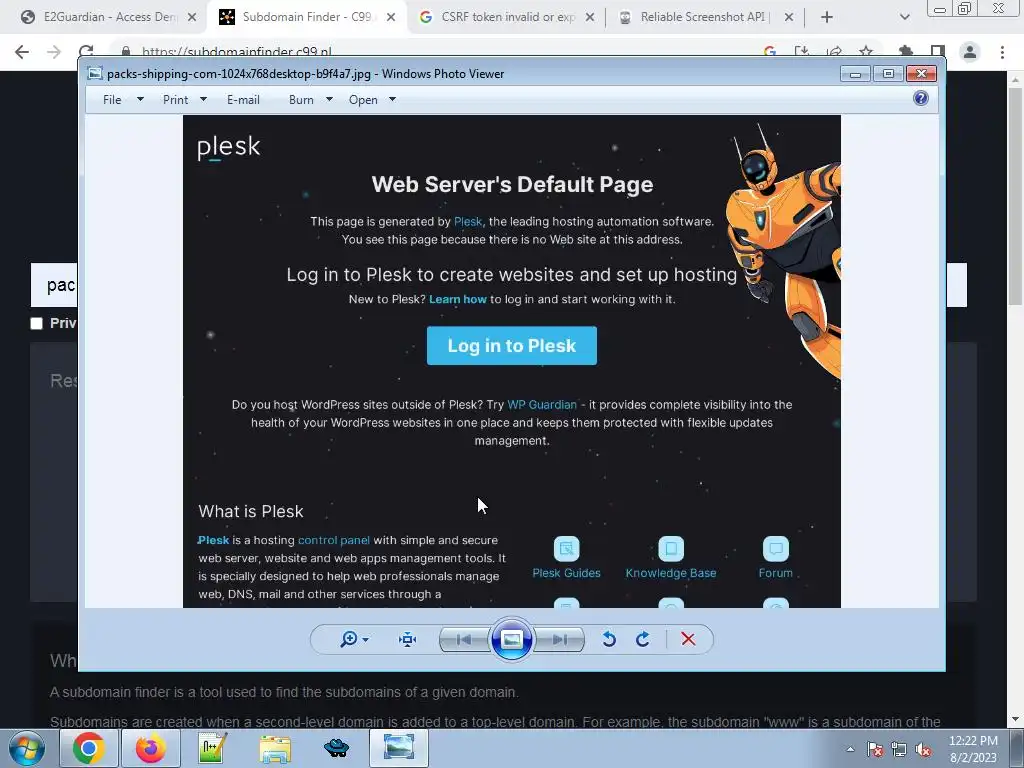Select the Subdomain Finder C99 tab
This screenshot has height=768, width=1024.
pos(306,17)
